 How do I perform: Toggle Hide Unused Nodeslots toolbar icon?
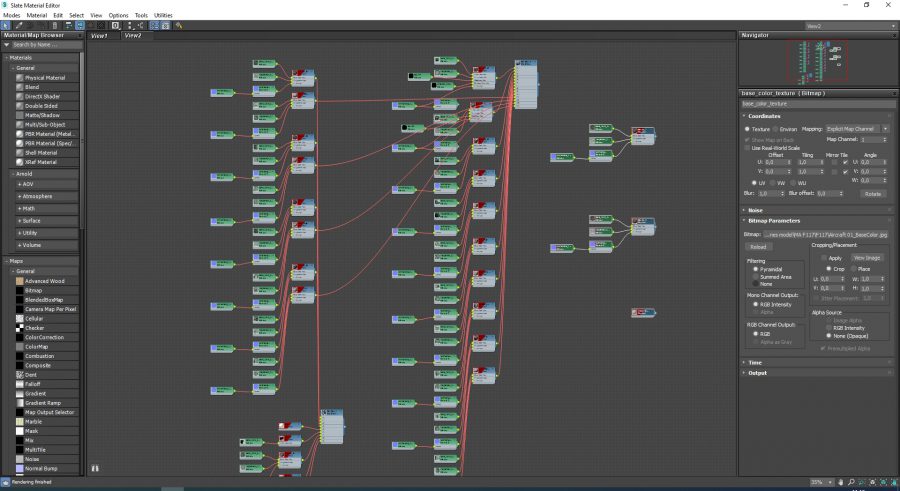[x=80, y=25]
